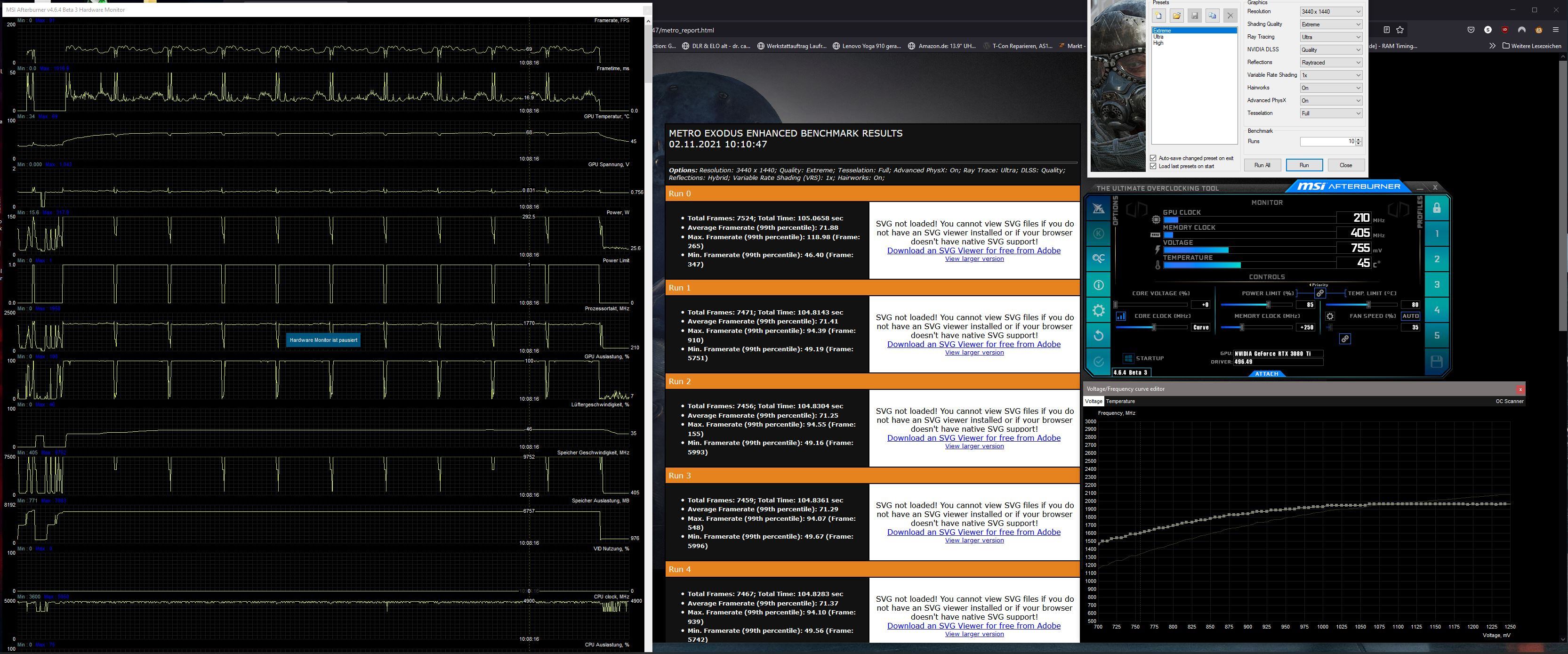
Task: Load Afterburner profile 3
Action: [1437, 285]
